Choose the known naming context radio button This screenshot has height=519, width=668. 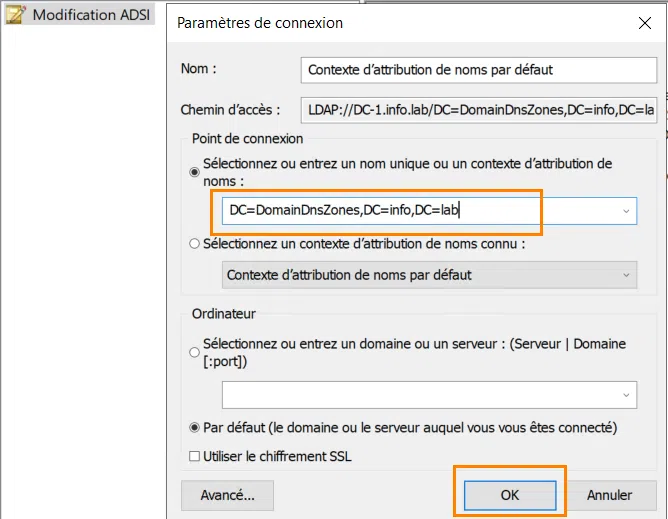click(x=195, y=243)
